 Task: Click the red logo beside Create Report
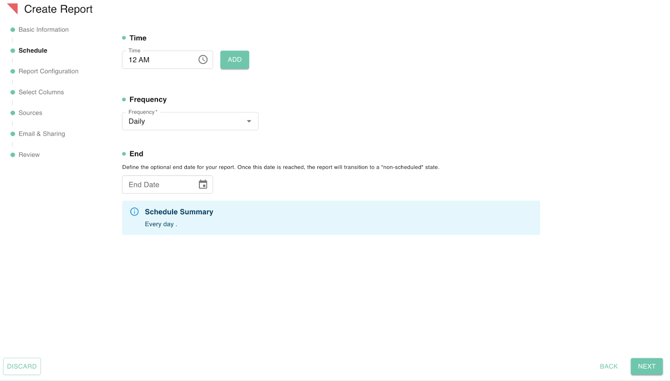click(x=13, y=9)
